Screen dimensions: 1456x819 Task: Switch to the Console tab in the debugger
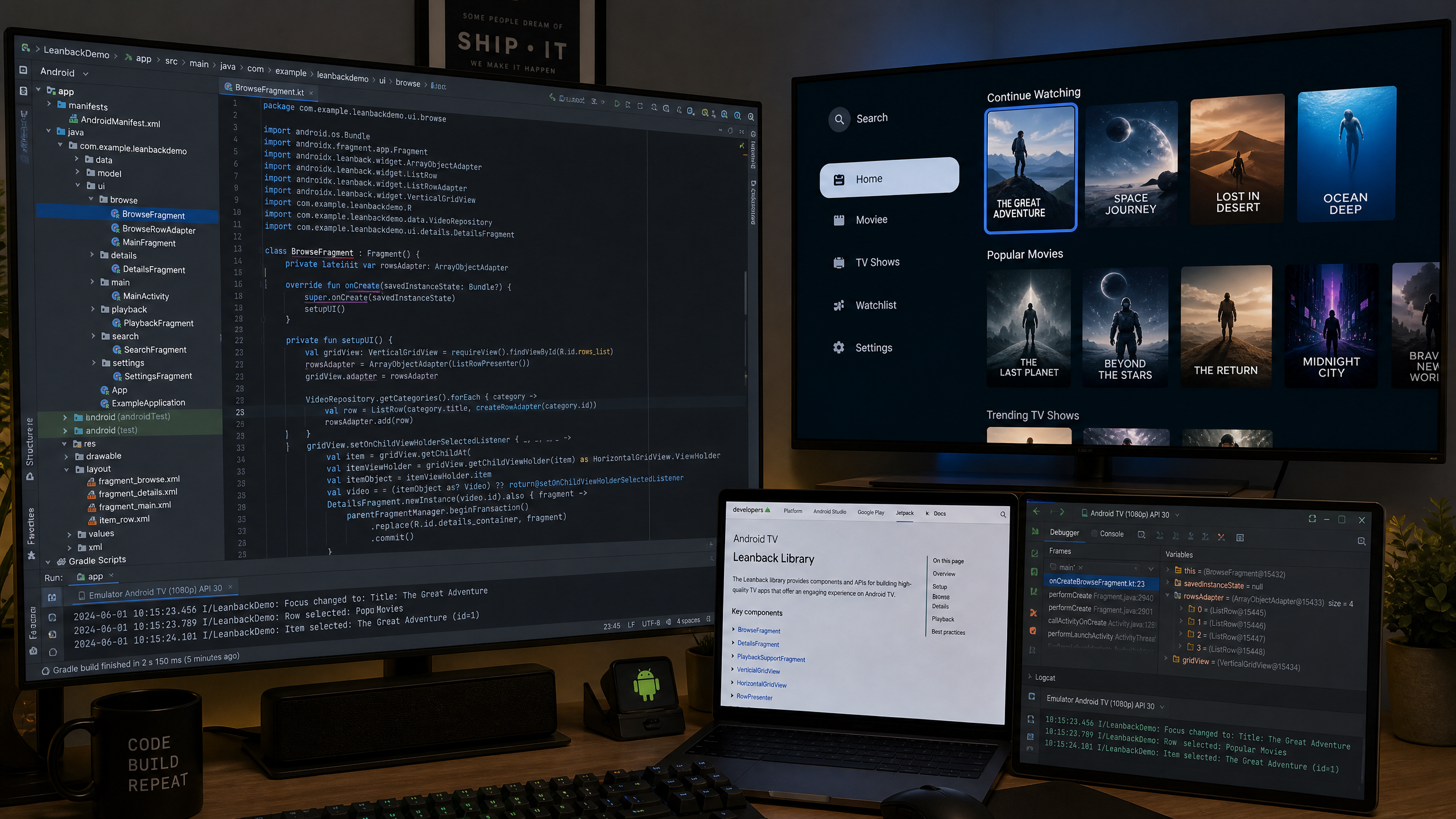coord(1107,534)
